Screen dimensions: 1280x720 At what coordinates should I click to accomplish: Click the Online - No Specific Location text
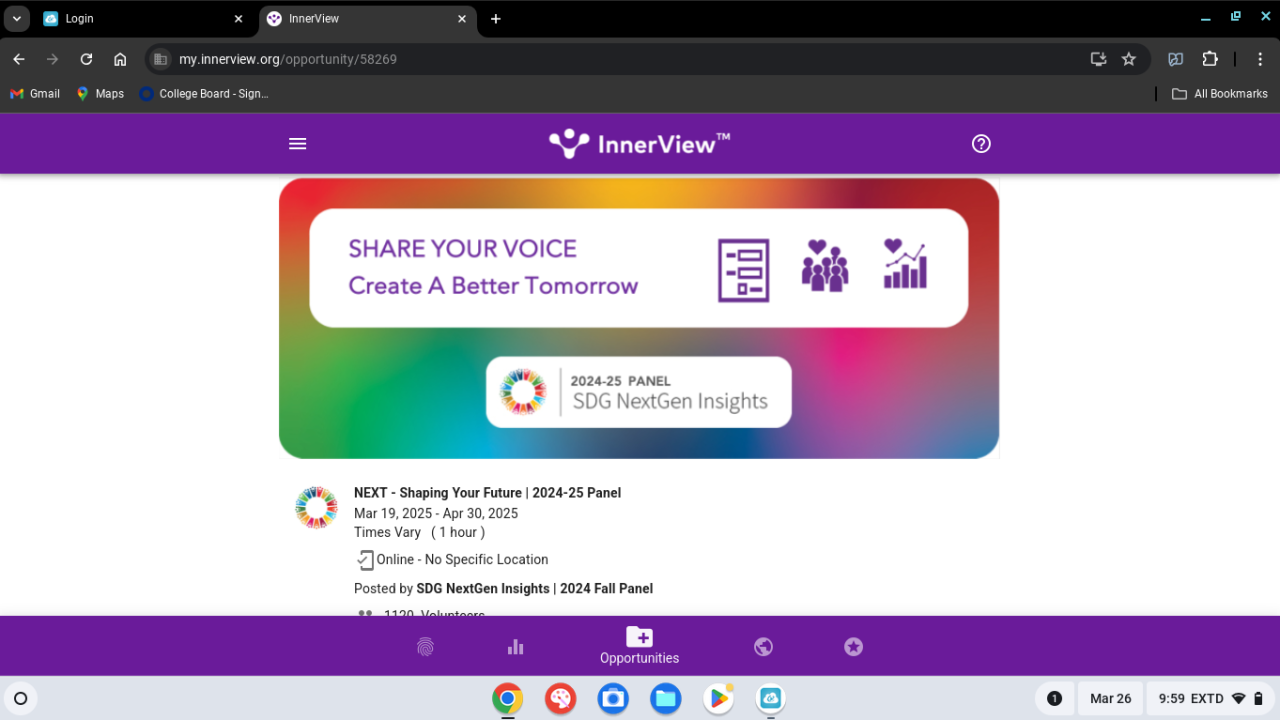(x=462, y=560)
